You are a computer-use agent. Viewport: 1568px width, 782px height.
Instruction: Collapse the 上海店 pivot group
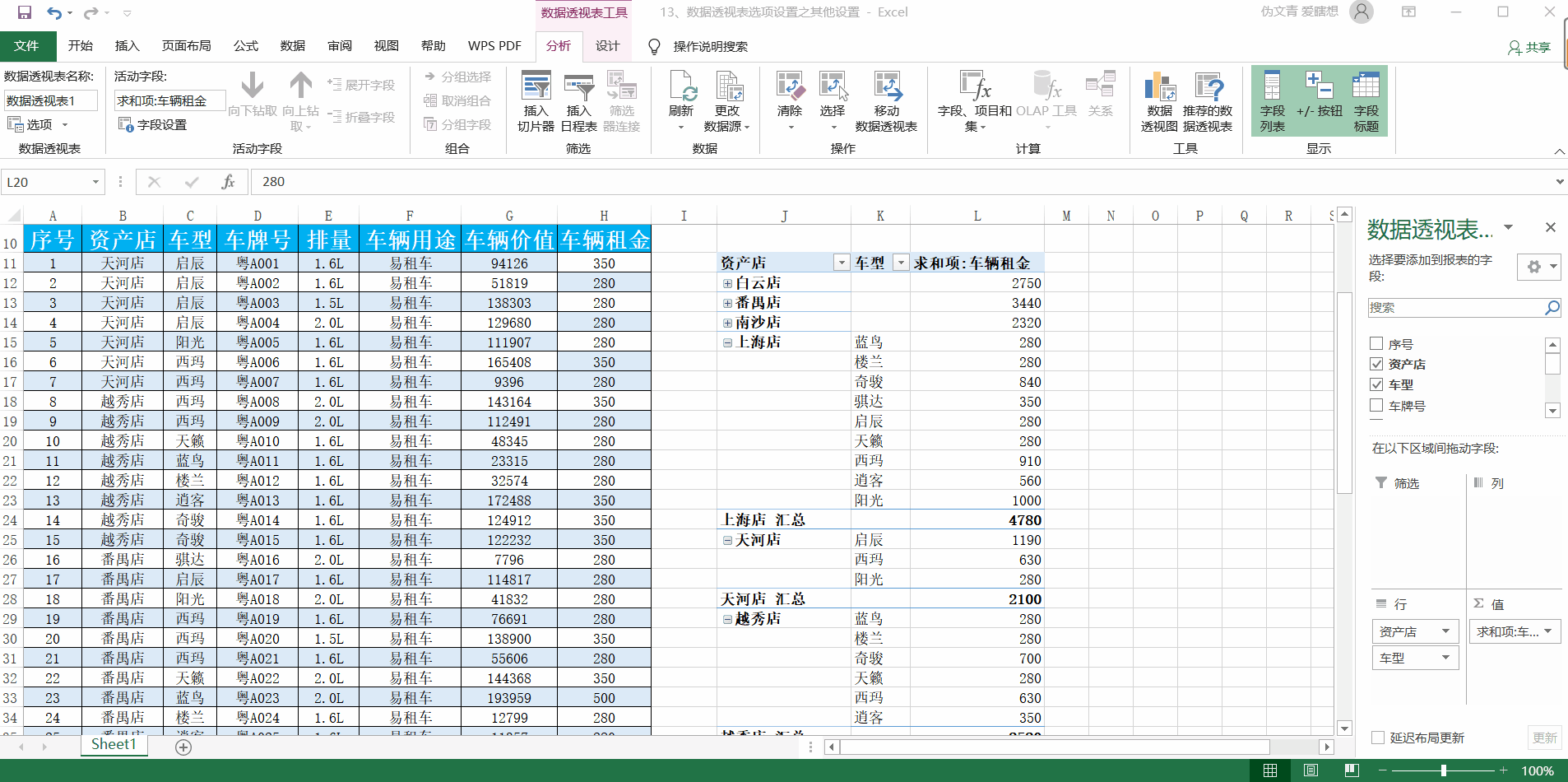pyautogui.click(x=727, y=342)
